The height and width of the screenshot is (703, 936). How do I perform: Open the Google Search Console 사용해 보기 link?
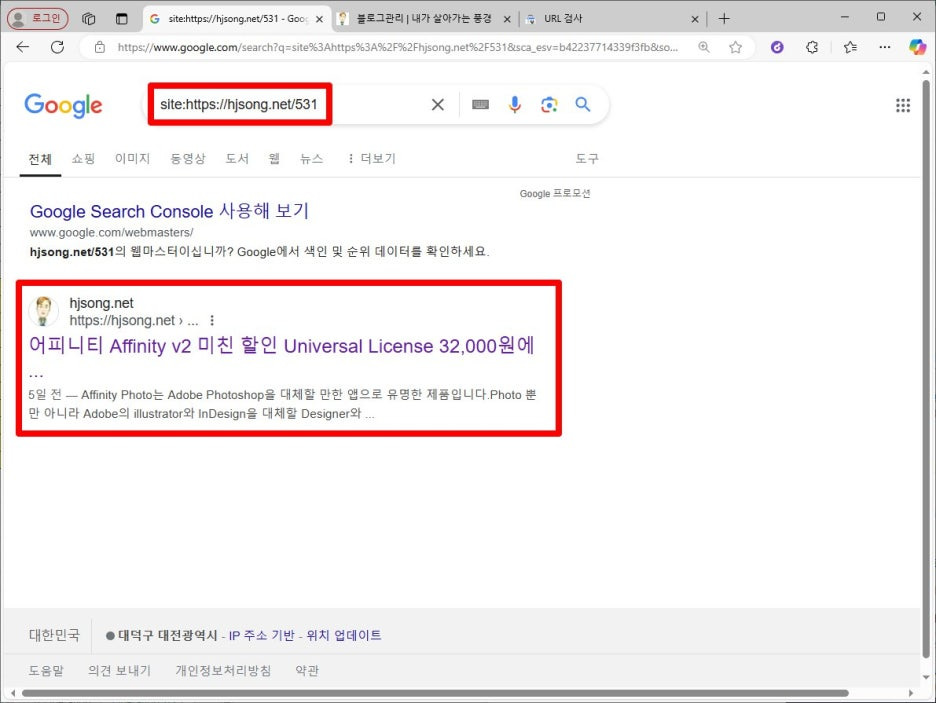169,211
